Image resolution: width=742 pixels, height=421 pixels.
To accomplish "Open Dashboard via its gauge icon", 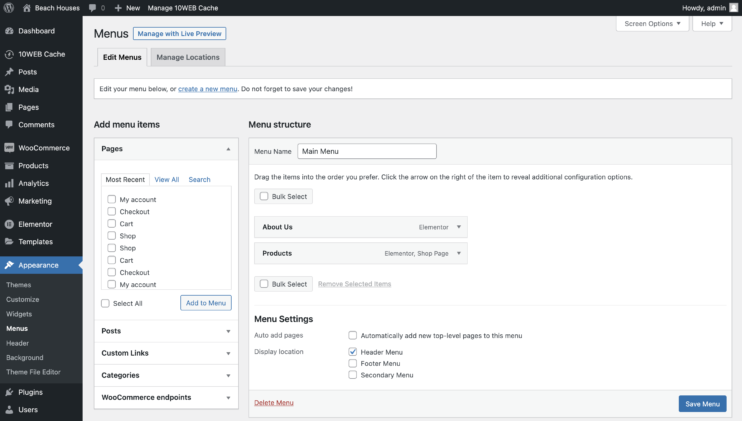I will coord(9,31).
